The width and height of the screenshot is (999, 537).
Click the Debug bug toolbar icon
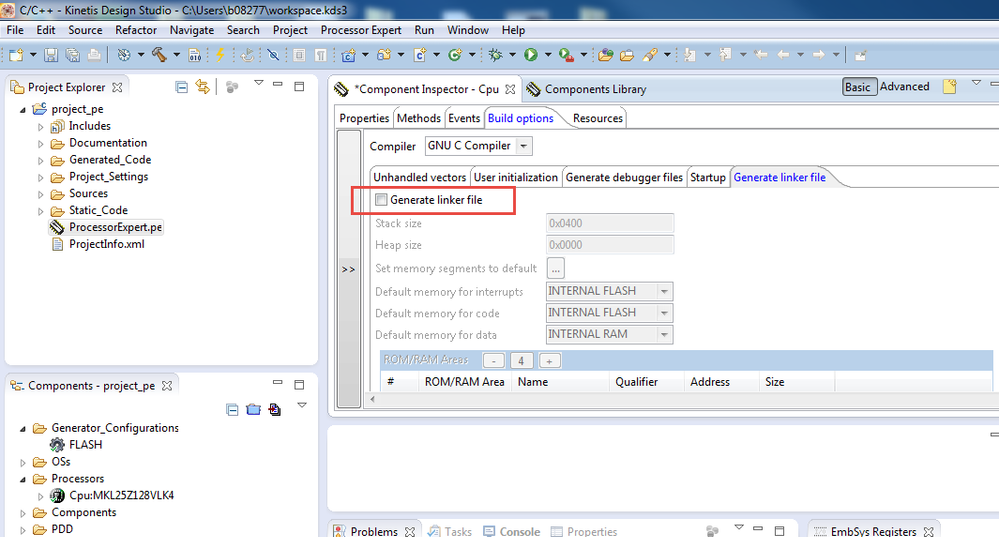point(495,55)
